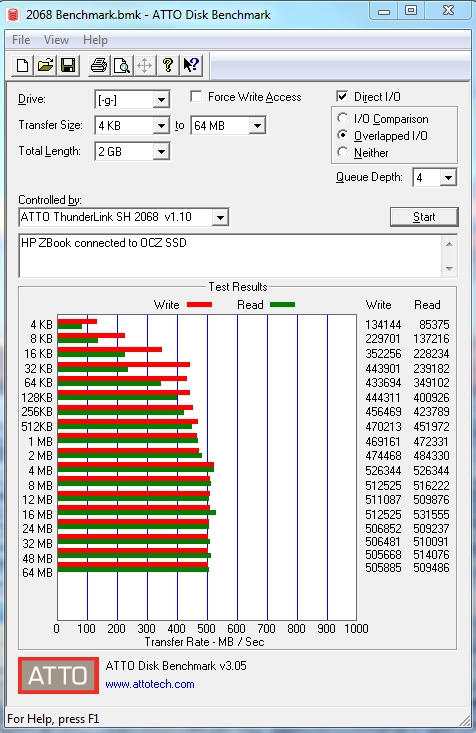
Task: Click the green Read legend swatch
Action: click(282, 305)
